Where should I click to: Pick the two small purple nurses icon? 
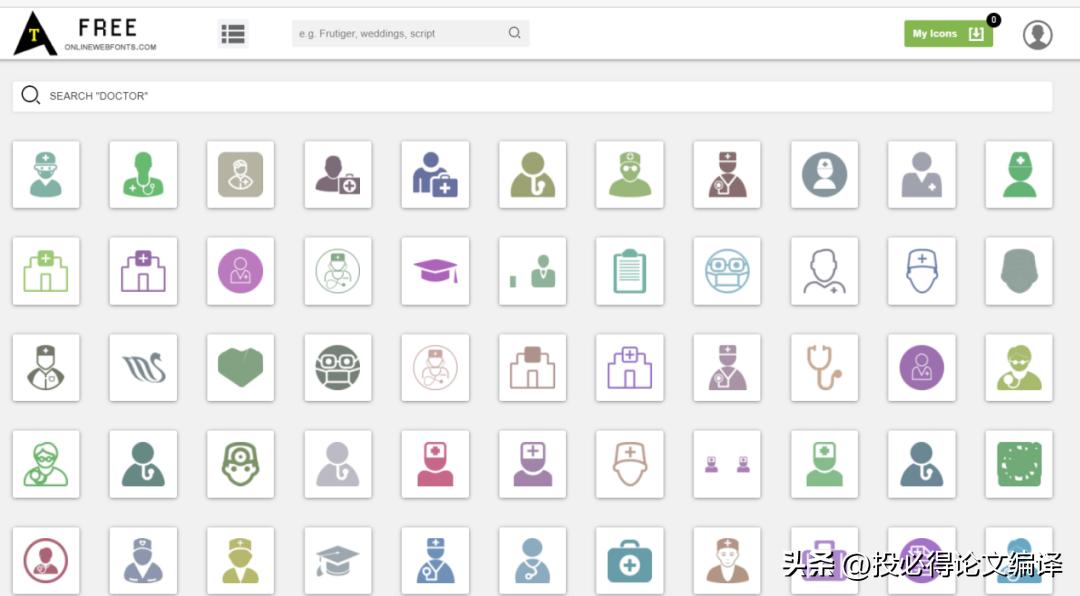click(x=727, y=464)
